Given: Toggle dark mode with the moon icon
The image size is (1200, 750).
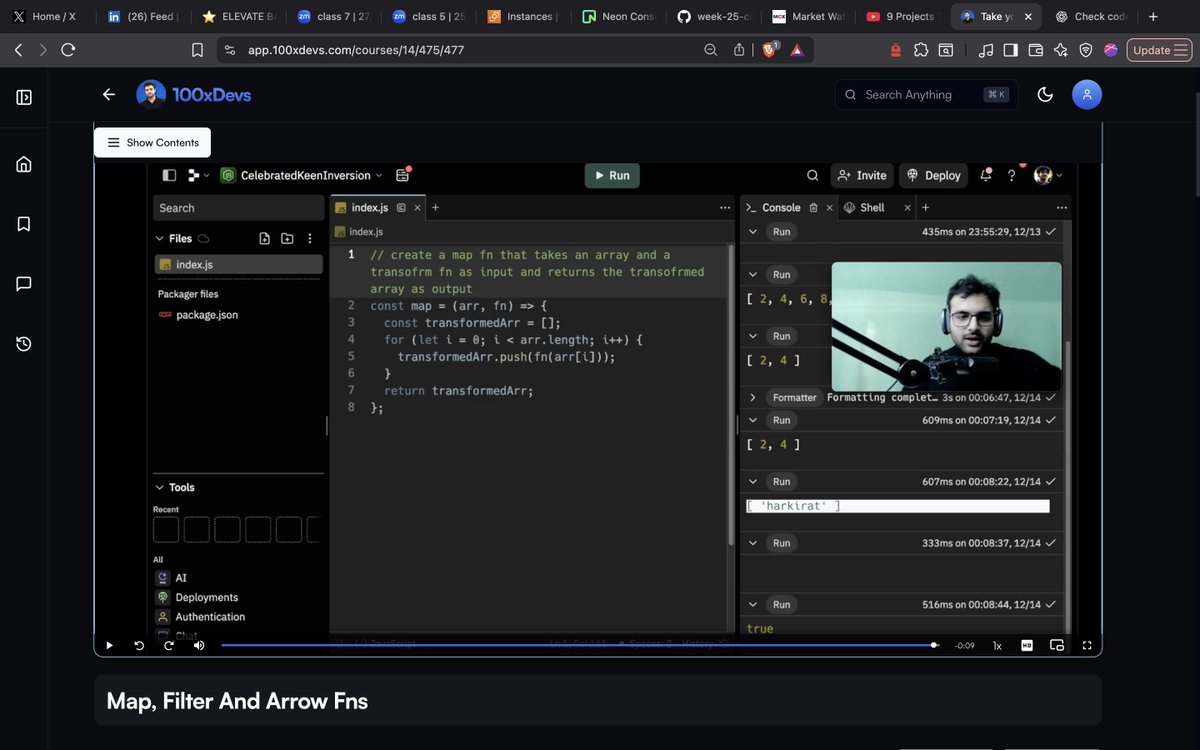Looking at the screenshot, I should click(1045, 95).
